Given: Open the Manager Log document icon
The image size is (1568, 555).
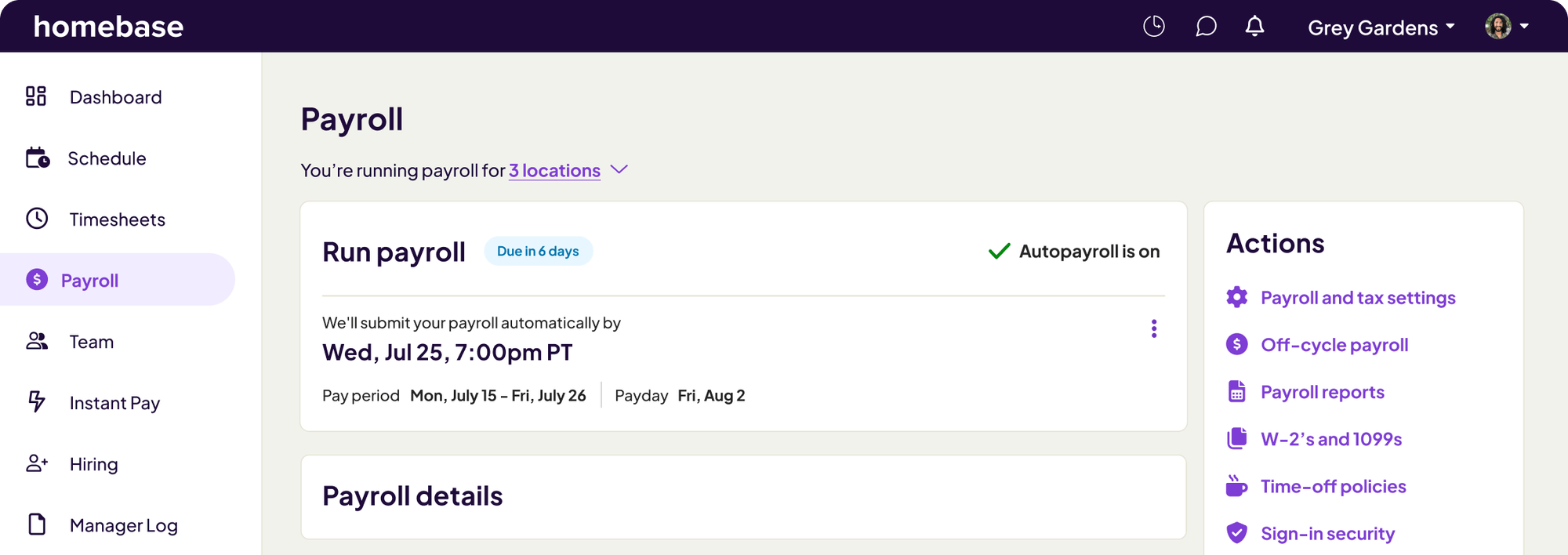Looking at the screenshot, I should [x=36, y=524].
